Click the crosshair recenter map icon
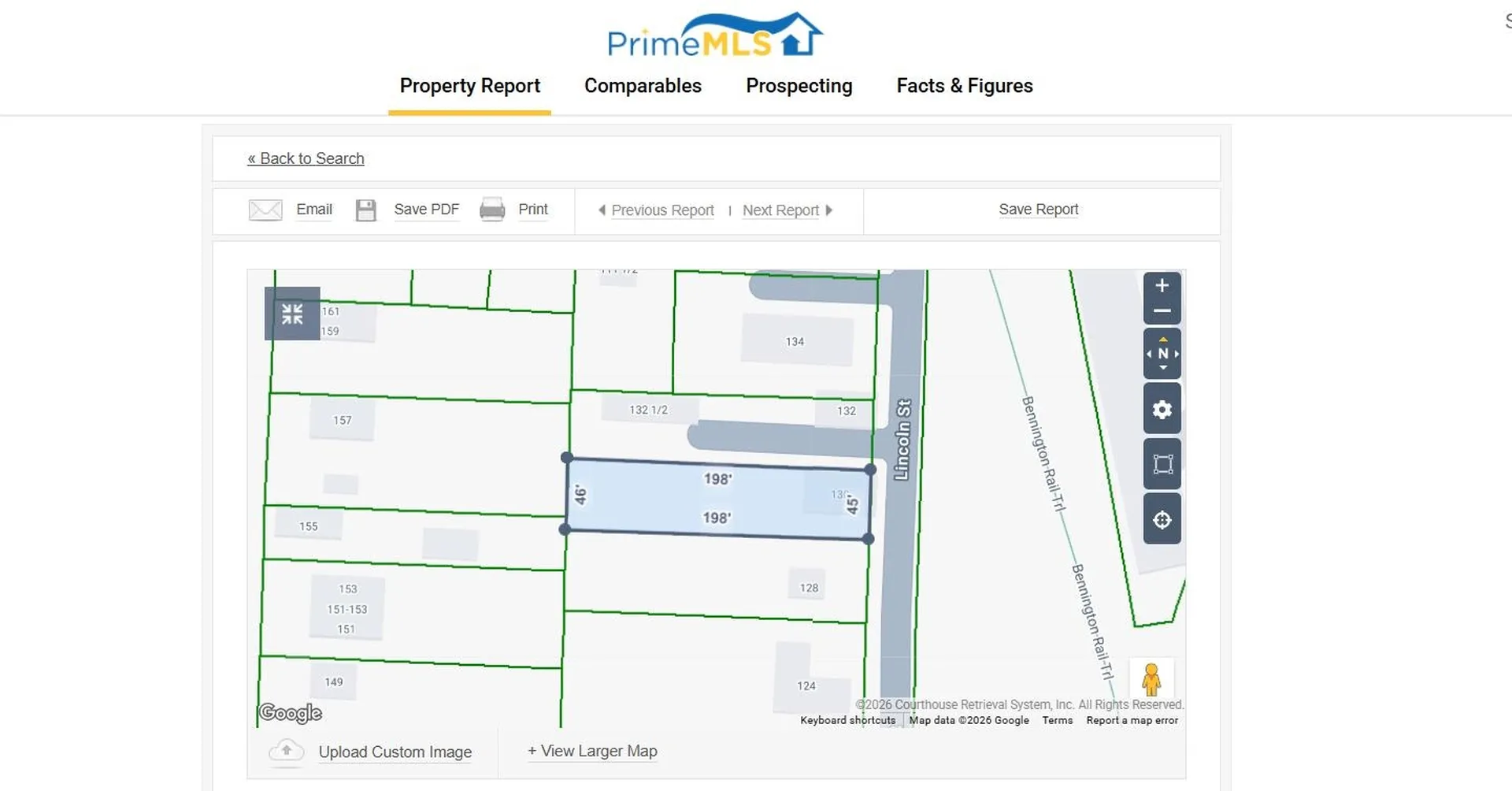1512x791 pixels. (x=1162, y=520)
